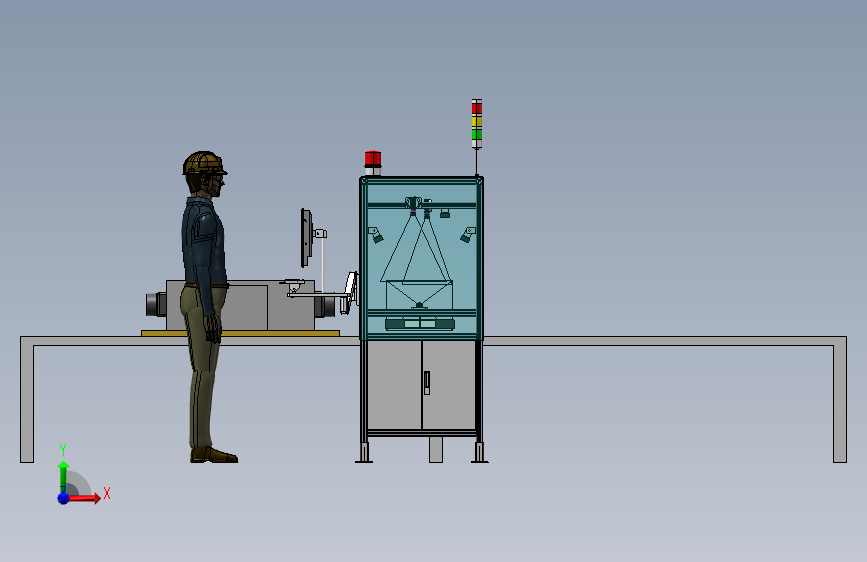This screenshot has width=867, height=562.
Task: Select the center support foot under cabinet
Action: coord(436,449)
